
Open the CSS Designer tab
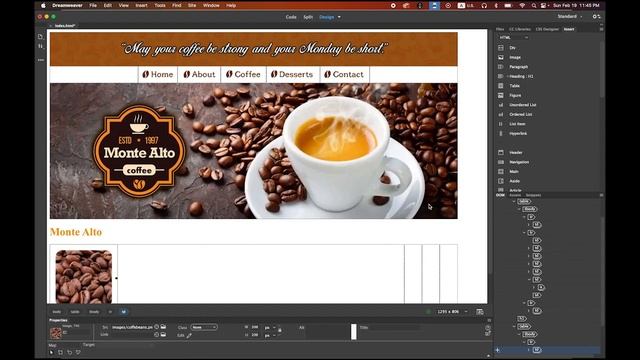coord(547,29)
